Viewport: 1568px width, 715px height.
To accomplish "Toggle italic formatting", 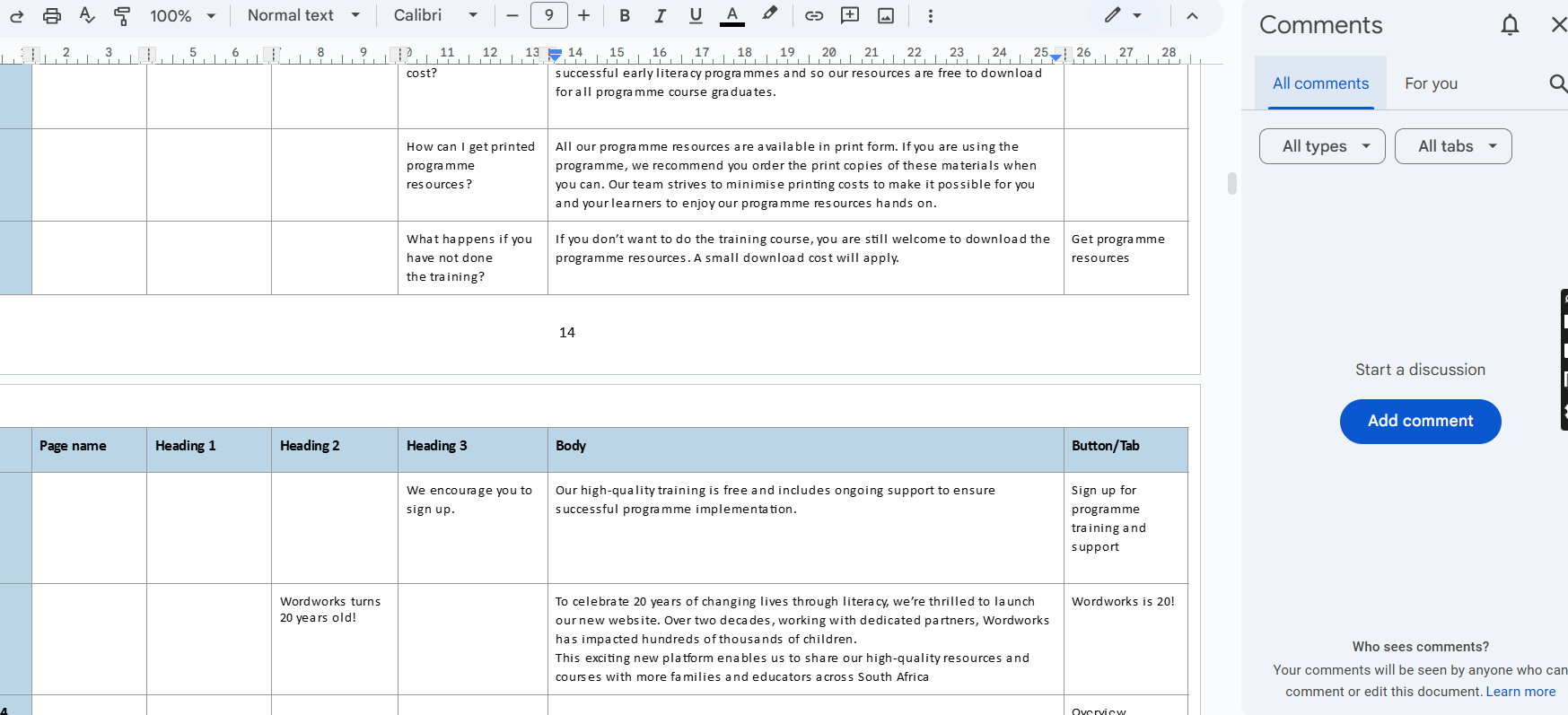I will 660,16.
